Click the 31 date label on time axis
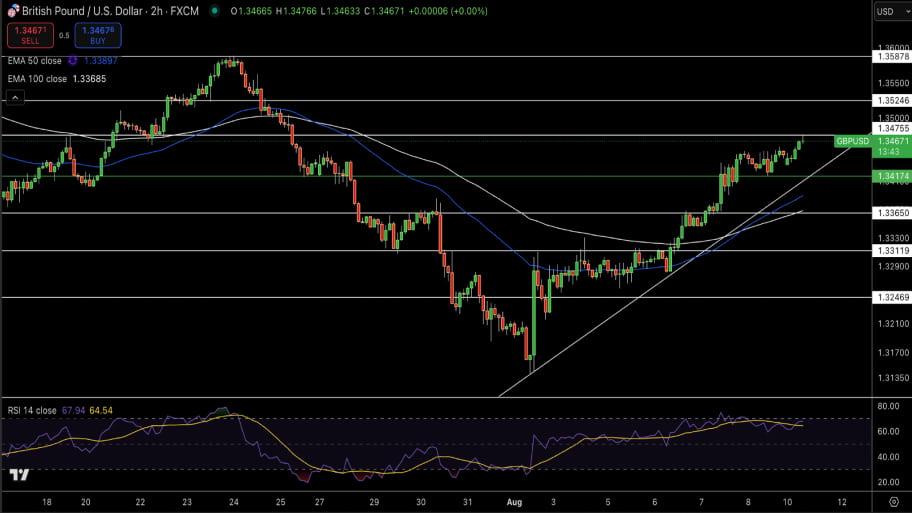This screenshot has width=912, height=513. pyautogui.click(x=468, y=502)
